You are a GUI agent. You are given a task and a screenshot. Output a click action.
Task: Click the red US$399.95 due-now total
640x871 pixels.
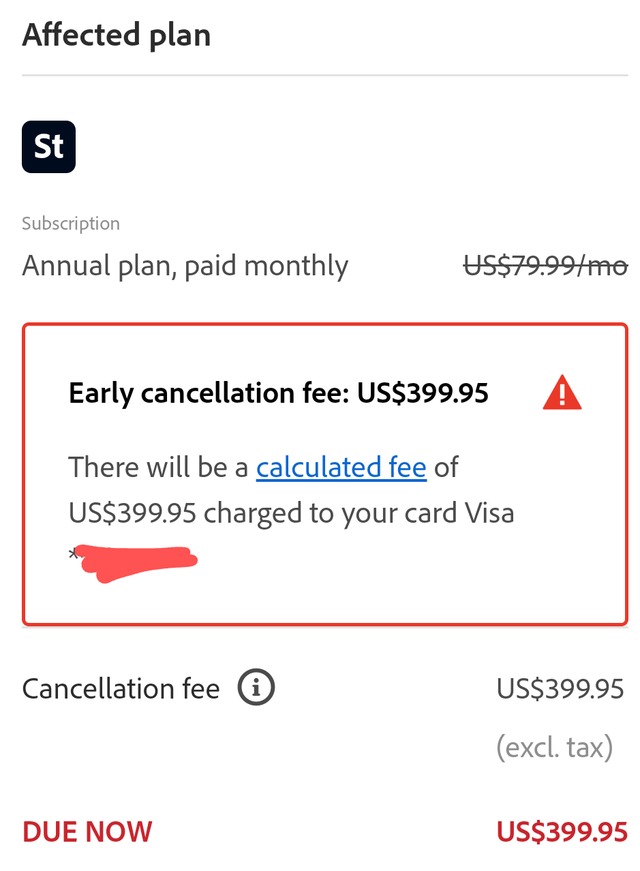point(562,832)
